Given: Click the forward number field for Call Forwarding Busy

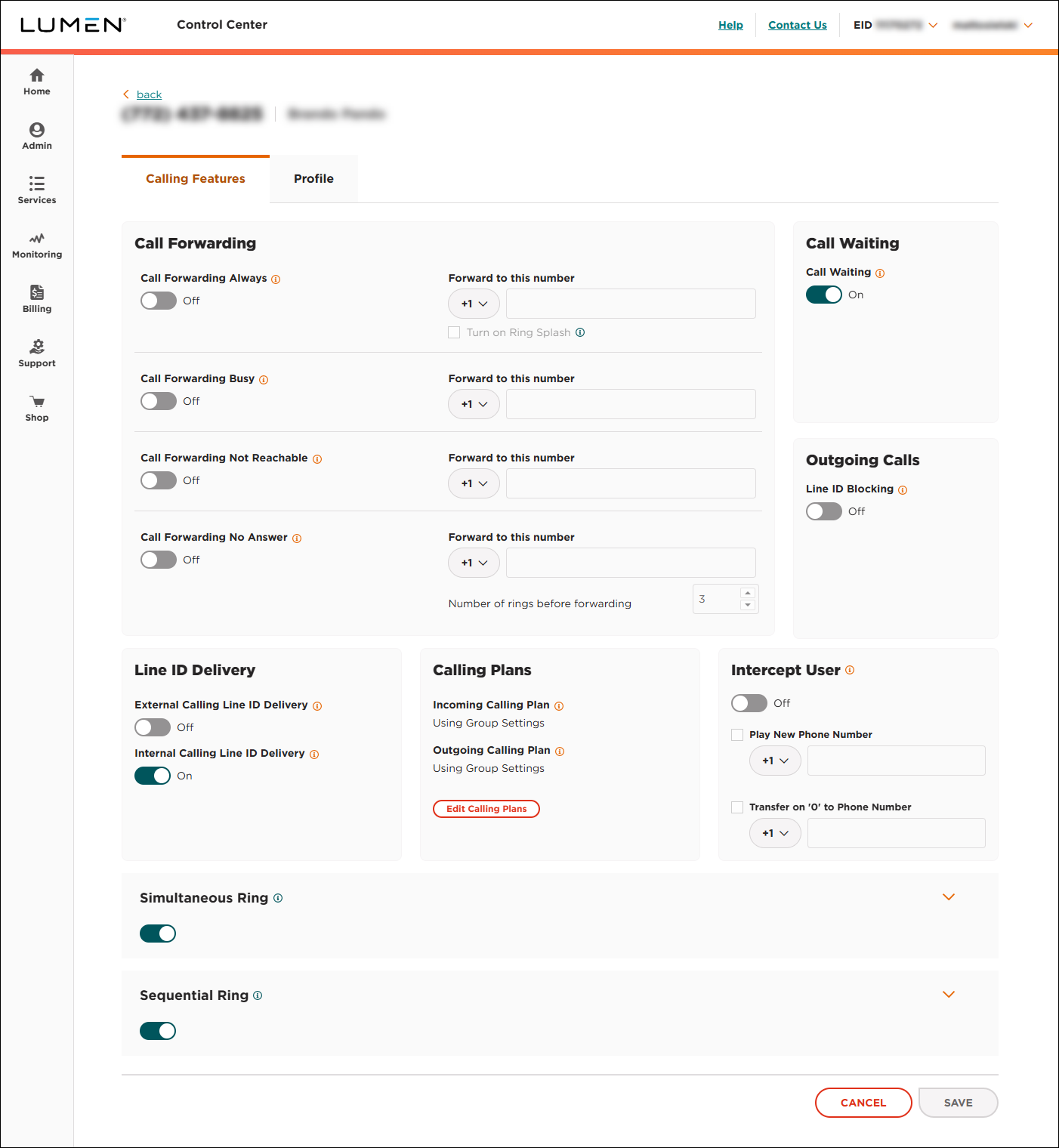Looking at the screenshot, I should [631, 404].
